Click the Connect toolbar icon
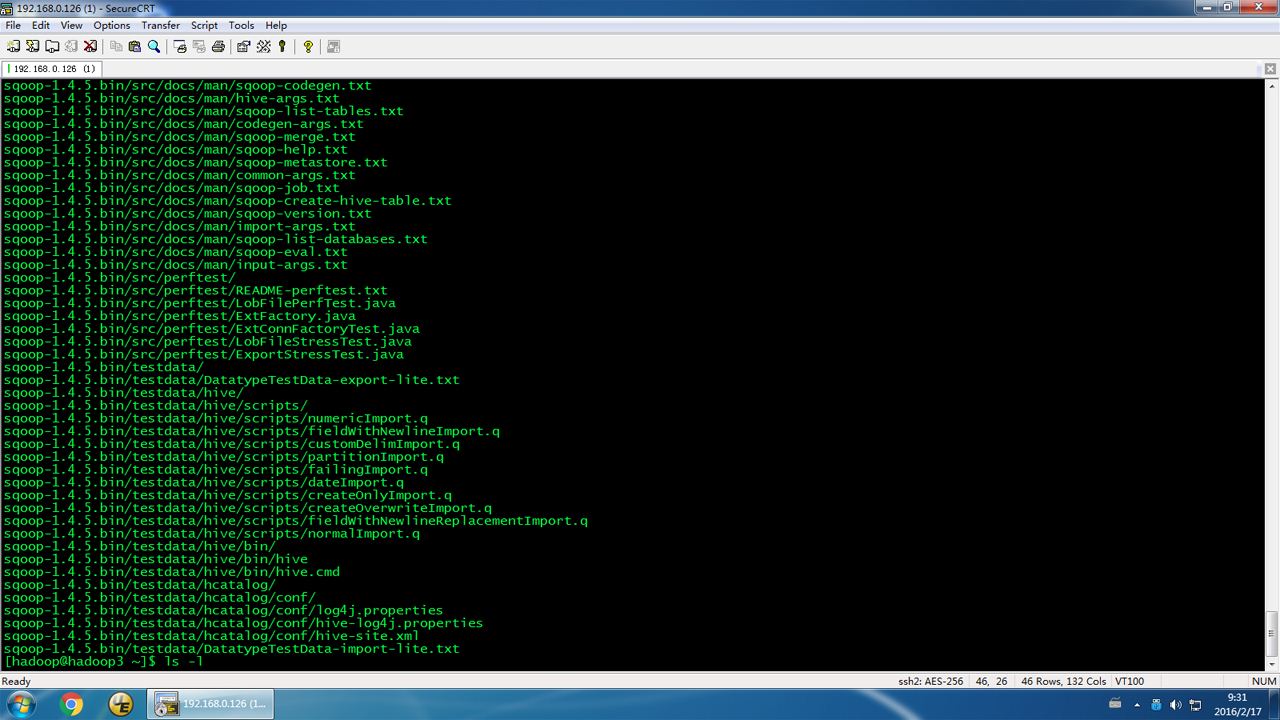The image size is (1280, 720). tap(13, 46)
